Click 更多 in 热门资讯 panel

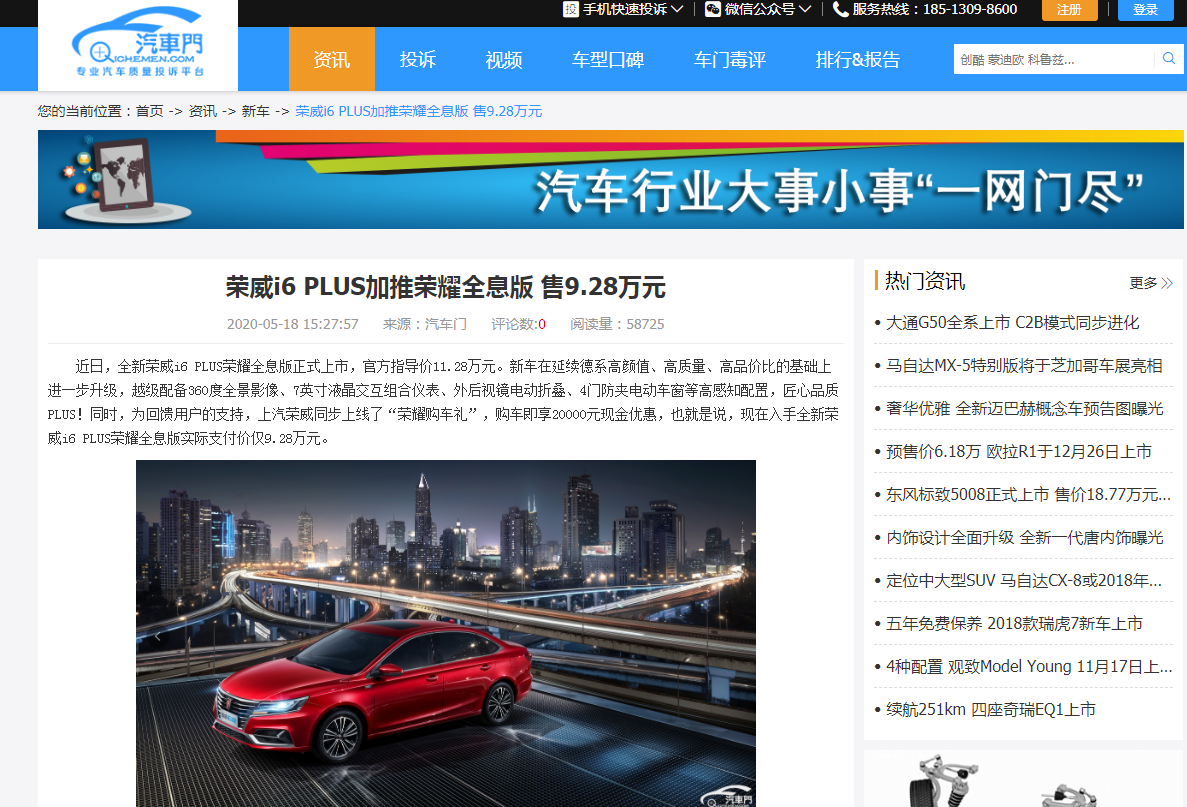1143,283
